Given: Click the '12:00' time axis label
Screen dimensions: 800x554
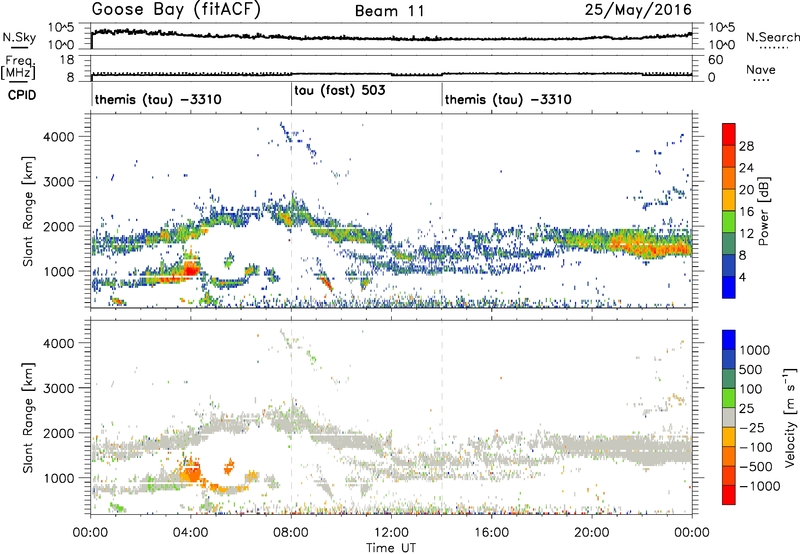Looking at the screenshot, I should tap(391, 533).
